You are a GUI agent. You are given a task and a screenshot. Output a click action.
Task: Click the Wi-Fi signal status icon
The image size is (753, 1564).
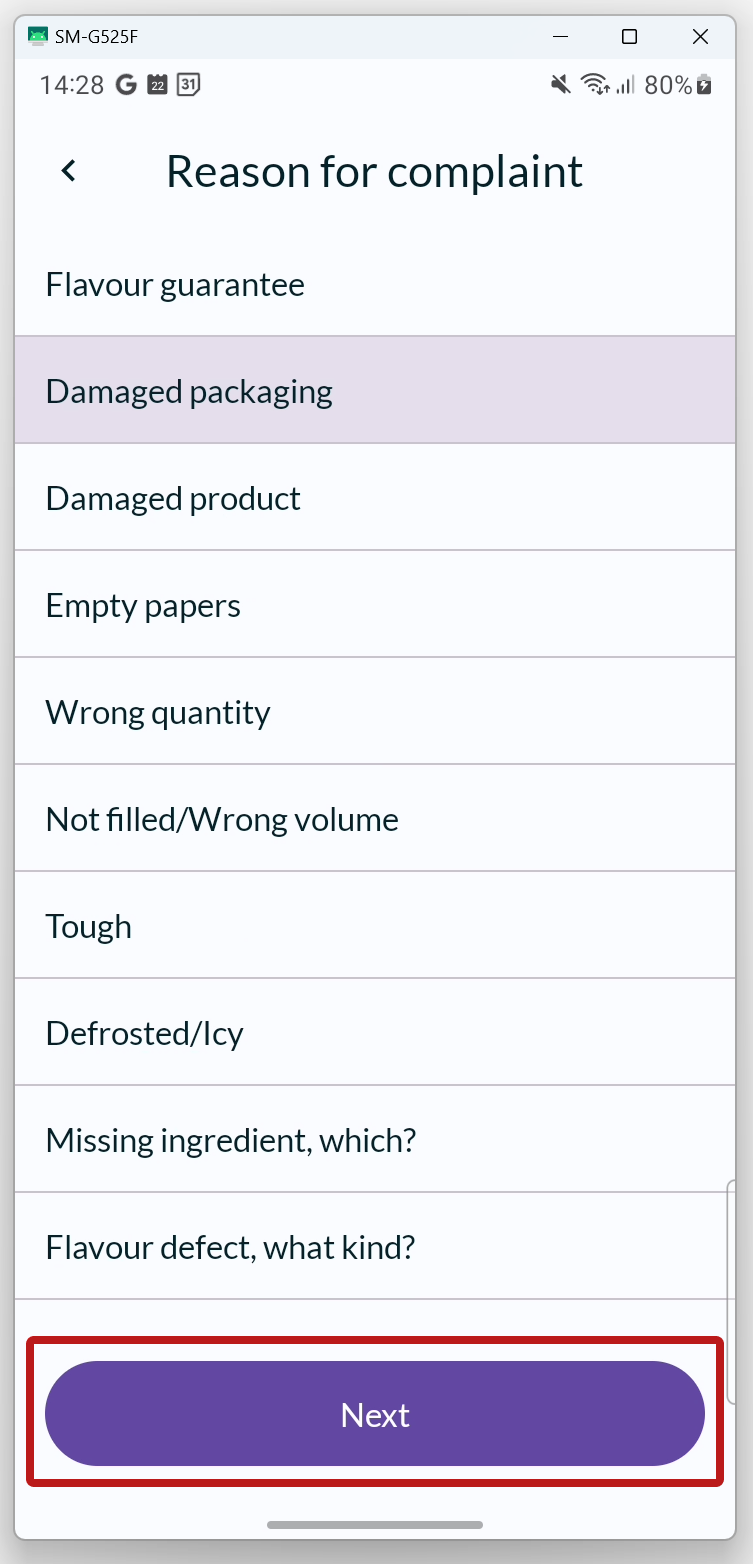(x=595, y=85)
